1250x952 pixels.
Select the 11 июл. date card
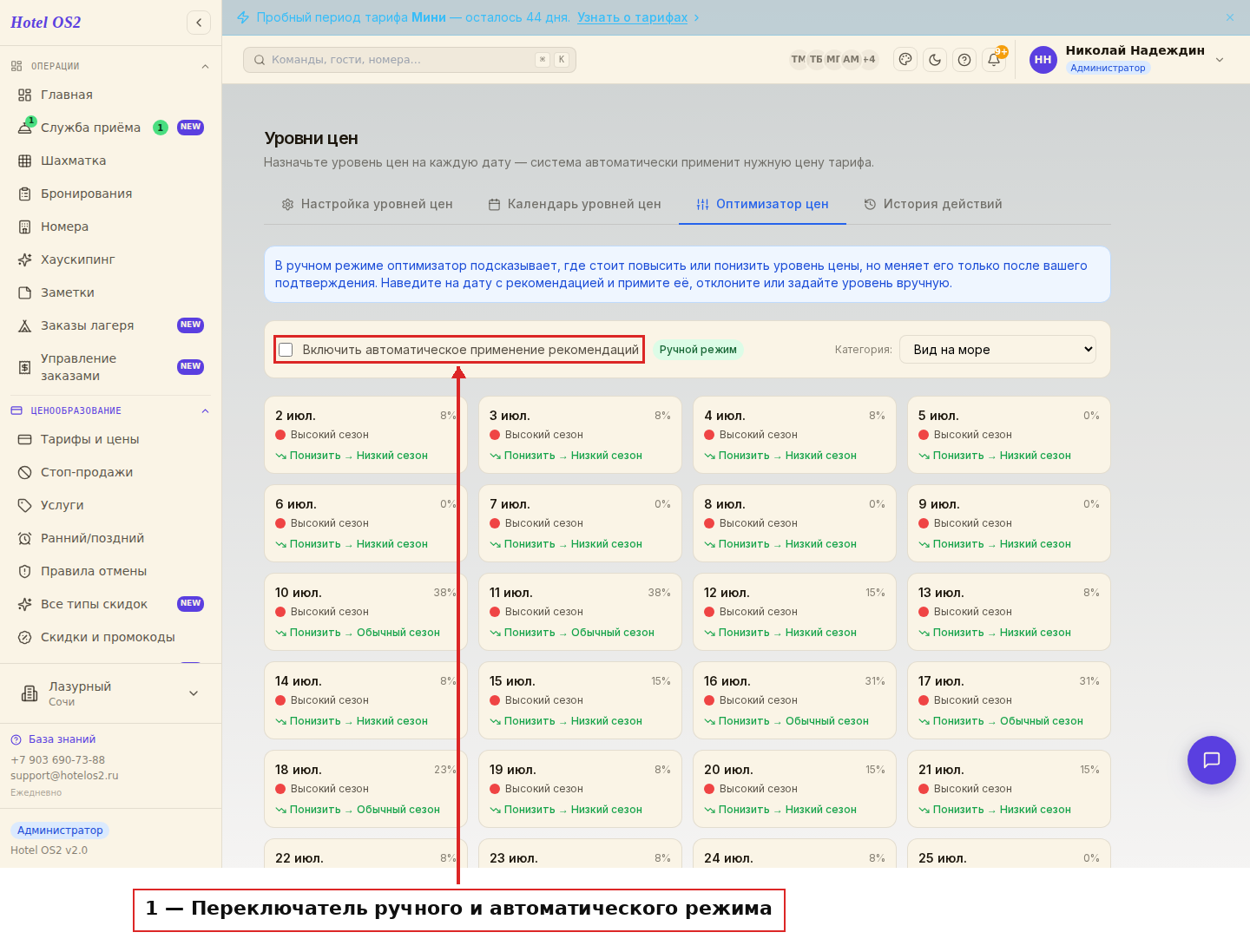(x=580, y=612)
